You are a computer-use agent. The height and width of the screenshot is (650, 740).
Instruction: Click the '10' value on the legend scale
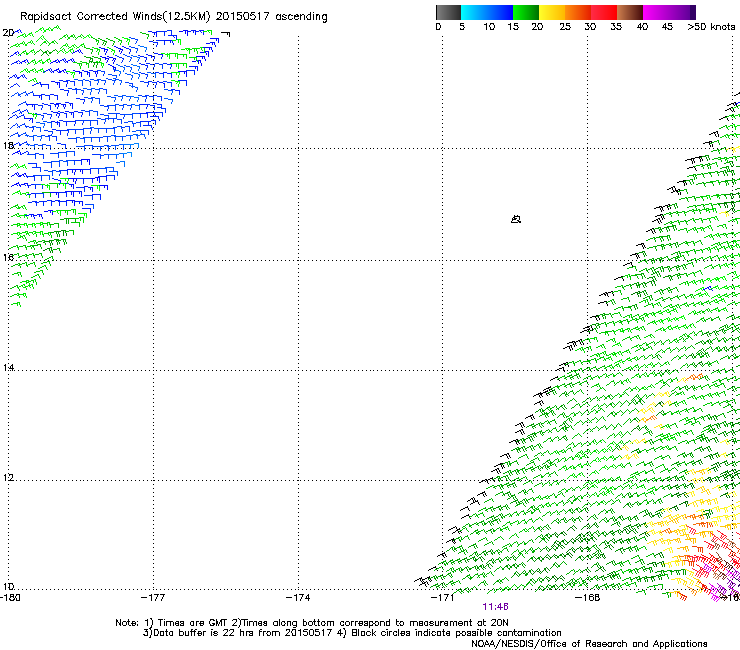click(489, 27)
